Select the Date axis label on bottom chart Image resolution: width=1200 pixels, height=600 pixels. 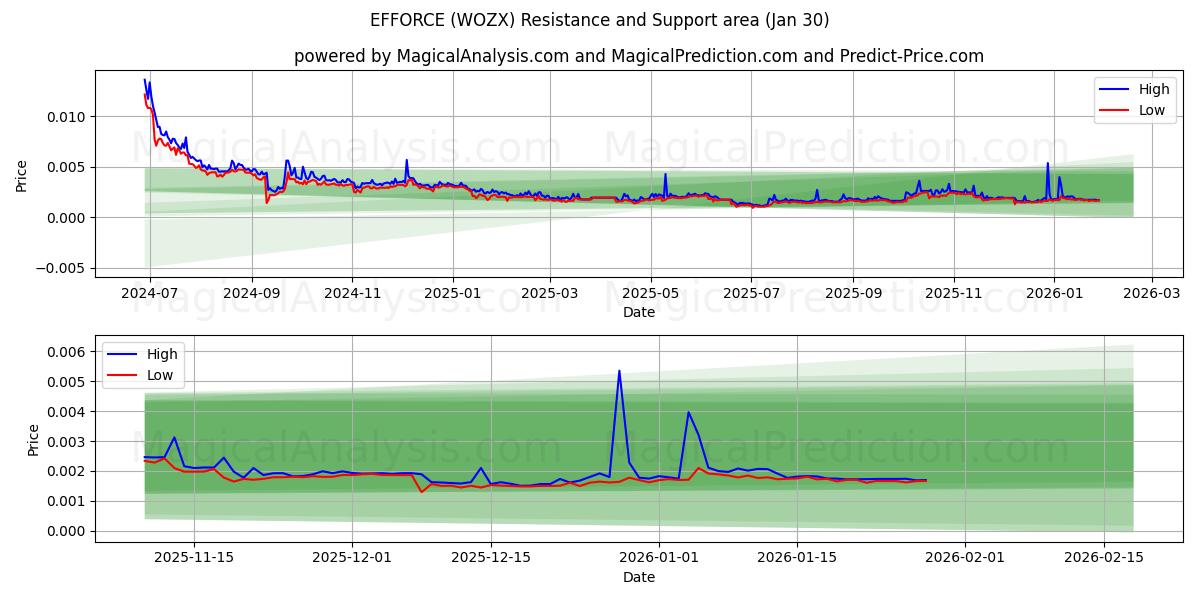pyautogui.click(x=639, y=577)
